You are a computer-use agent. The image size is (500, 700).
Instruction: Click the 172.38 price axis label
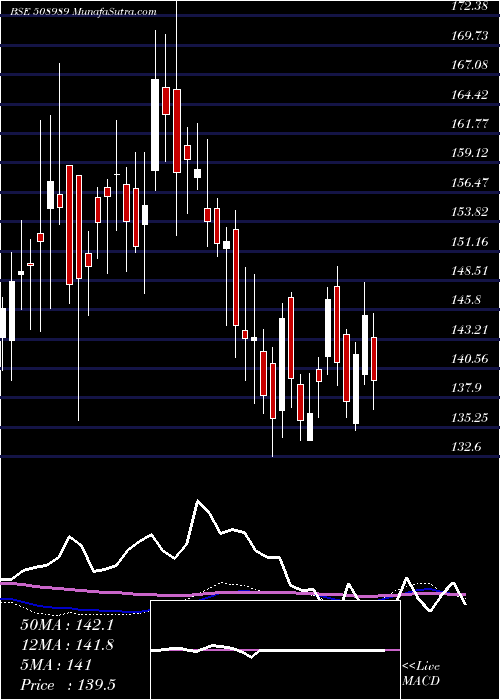click(x=470, y=6)
